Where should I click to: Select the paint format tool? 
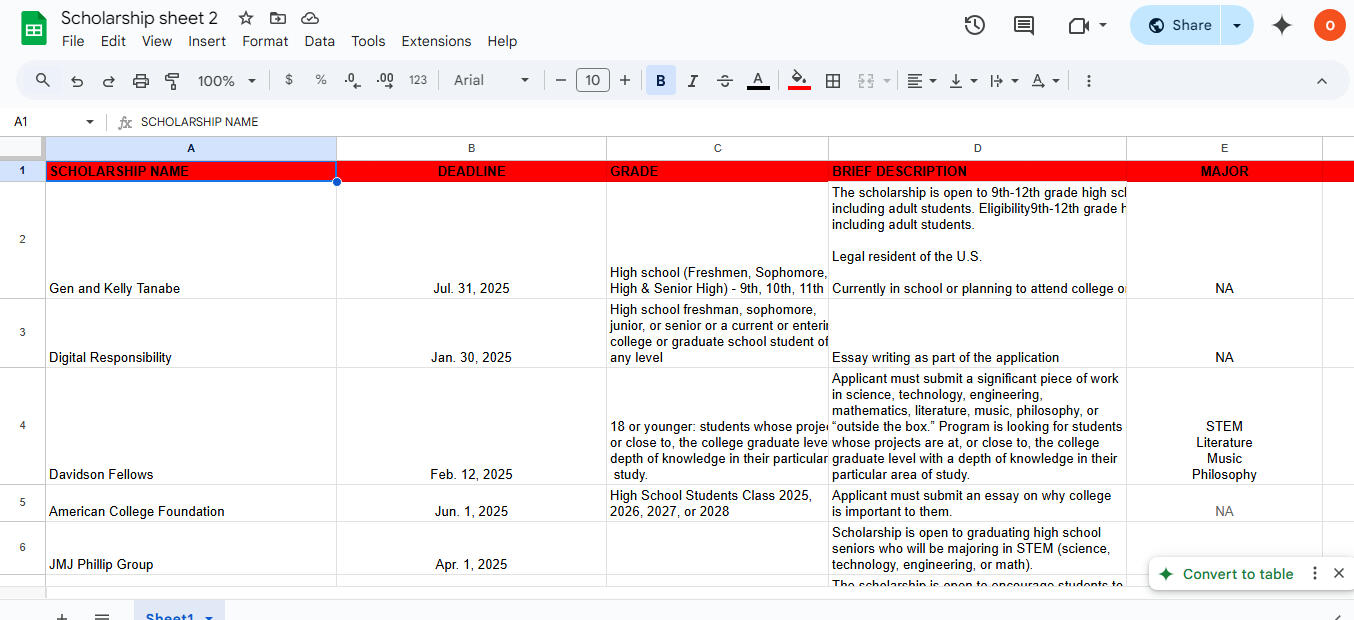tap(172, 81)
